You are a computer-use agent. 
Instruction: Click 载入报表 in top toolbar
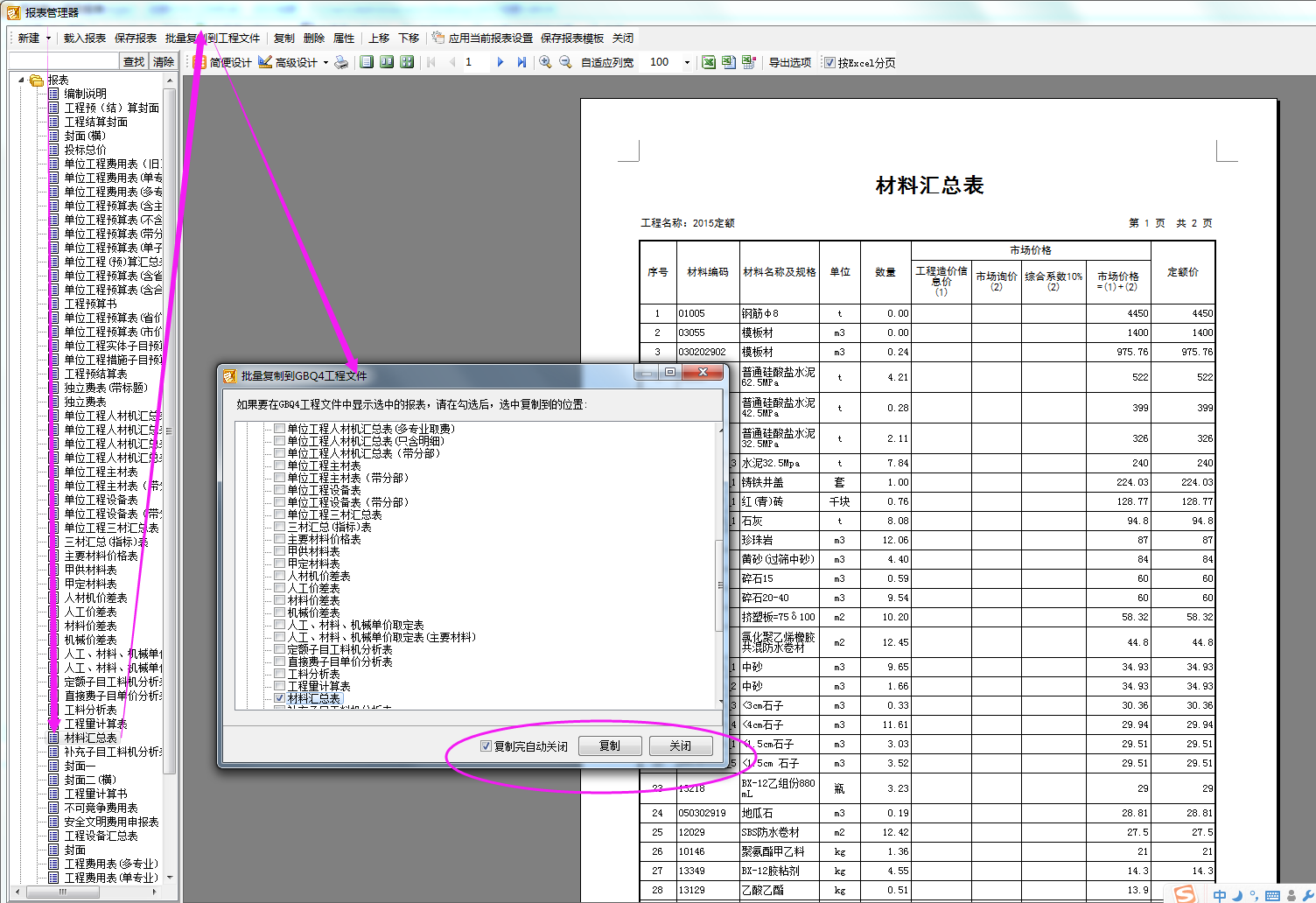click(85, 38)
